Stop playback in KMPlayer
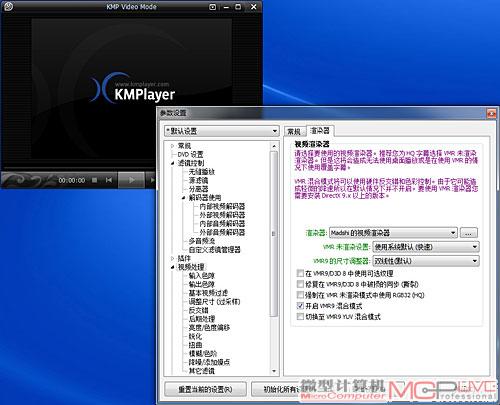This screenshot has height=405, width=500. [95, 180]
